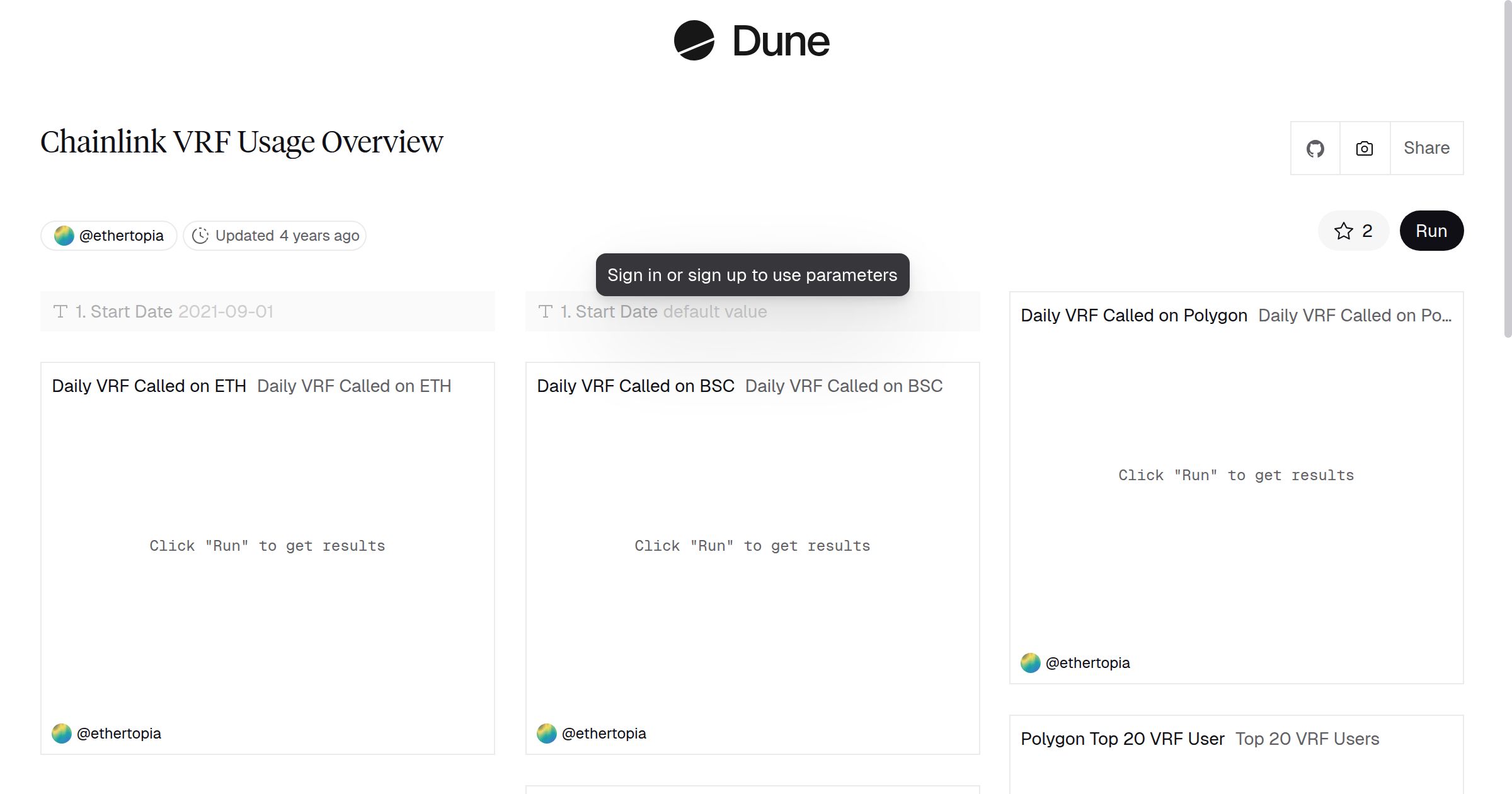Star this dashboard with the star icon
This screenshot has height=794, width=1512.
click(x=1343, y=231)
